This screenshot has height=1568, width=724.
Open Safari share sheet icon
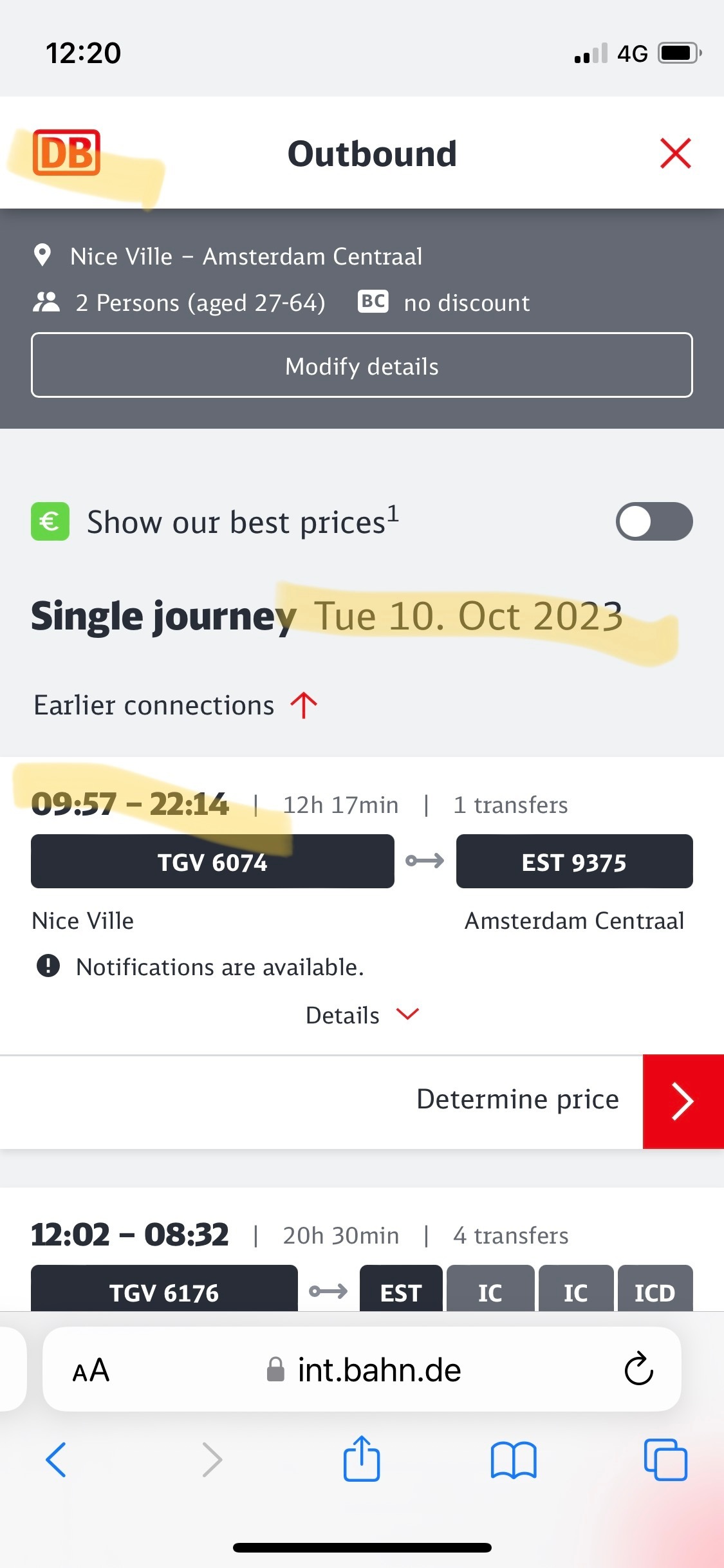362,1459
